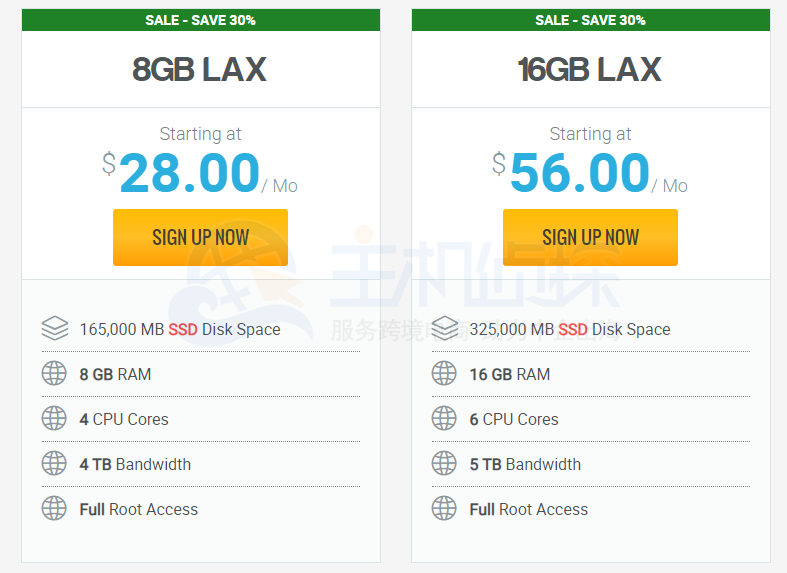Click the globe icon beside 16 GB RAM
Screen dimensions: 787x573
(x=444, y=374)
